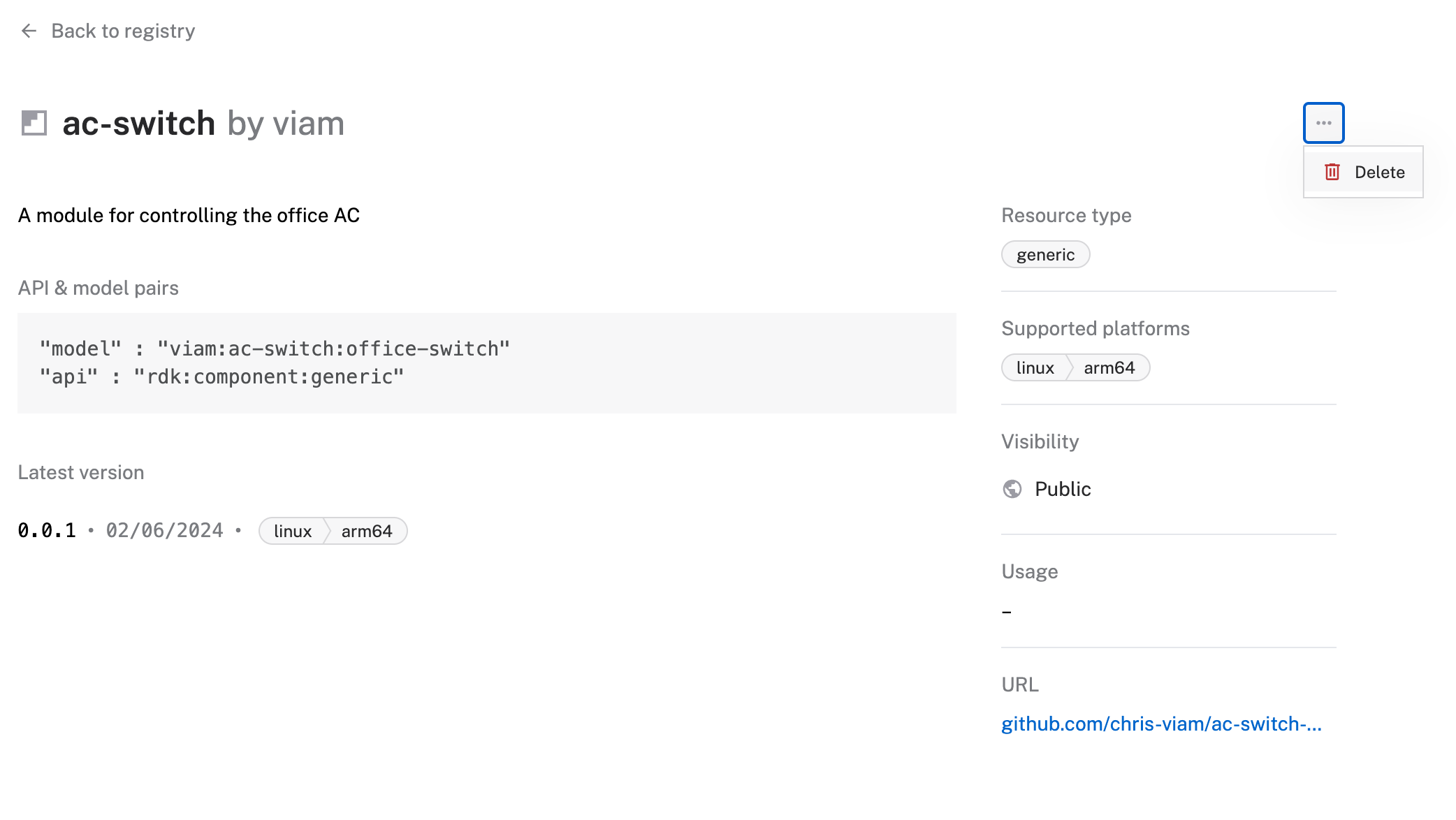
Task: Click arm64 tag under Supported platforms
Action: (1109, 368)
